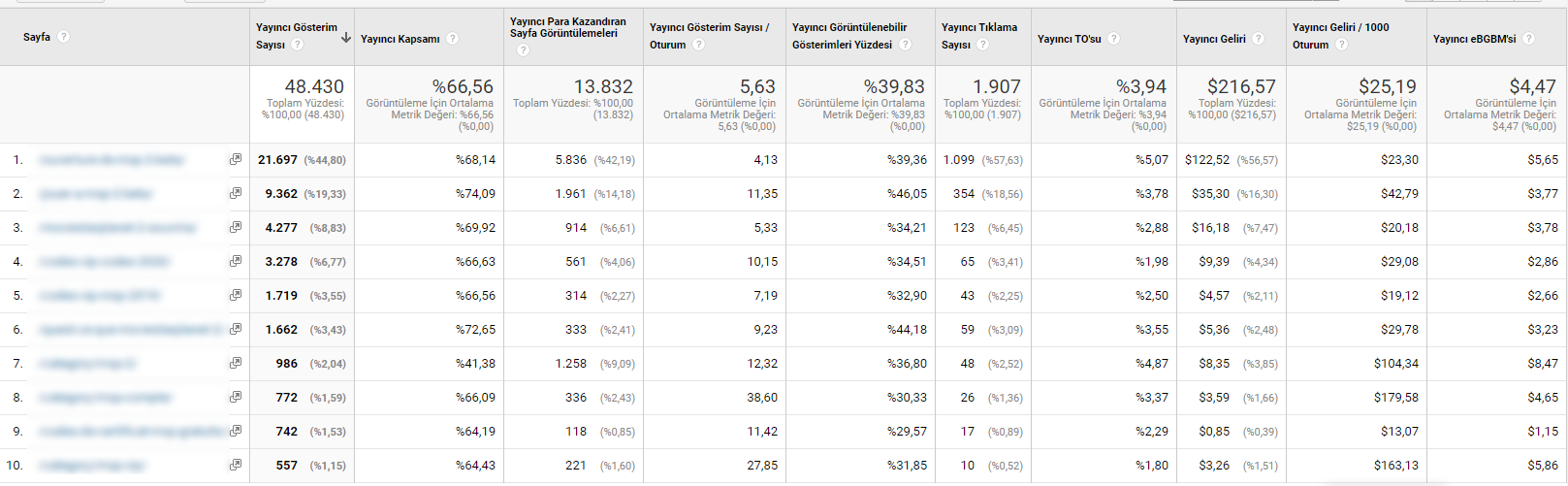Sort by Yayıncı Görüntülenebilir Gösterimleri Yüzdesi header
The image size is (1568, 486).
pyautogui.click(x=848, y=36)
